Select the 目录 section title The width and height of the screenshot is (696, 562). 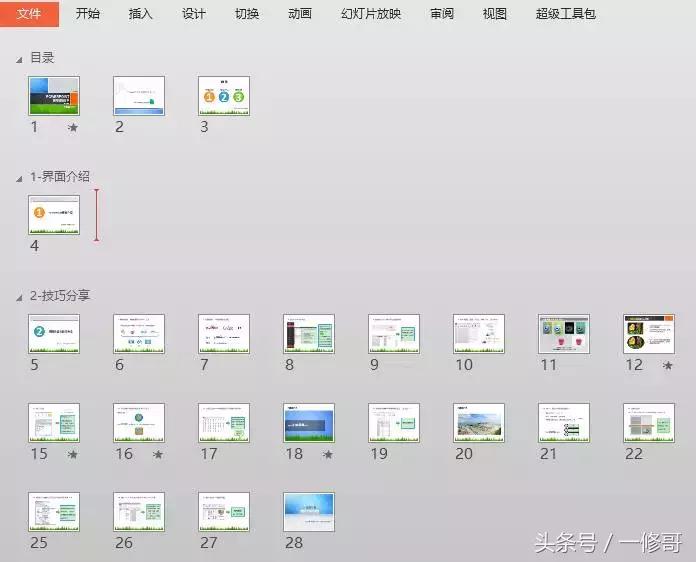click(42, 57)
